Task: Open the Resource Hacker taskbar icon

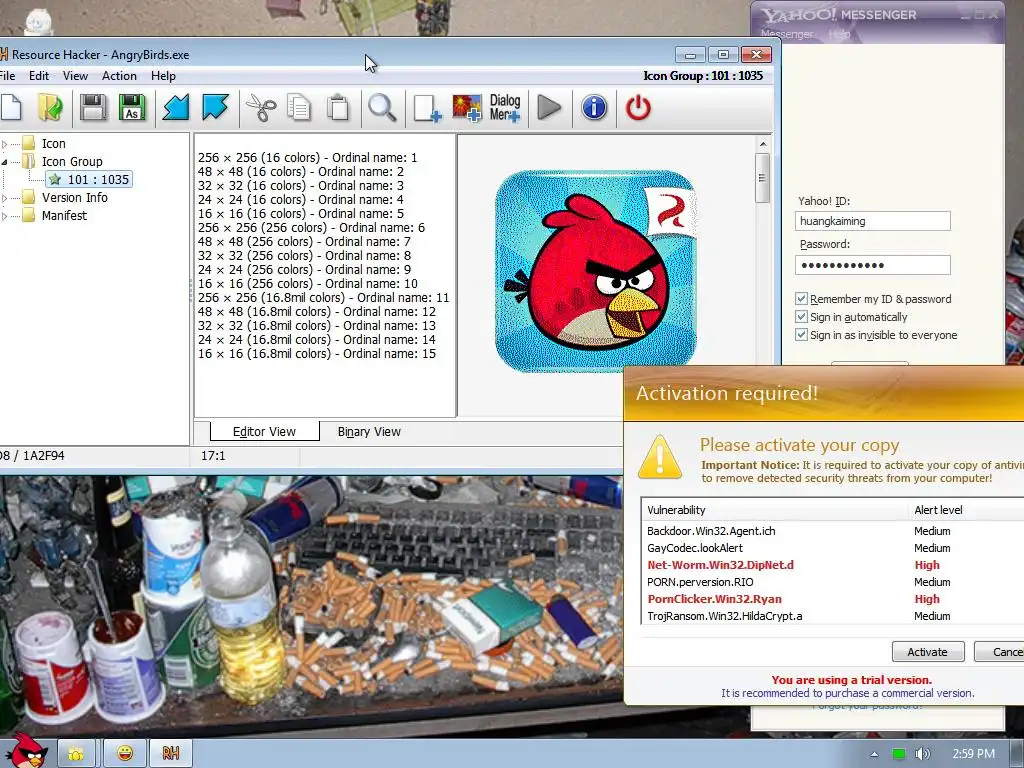Action: (170, 754)
